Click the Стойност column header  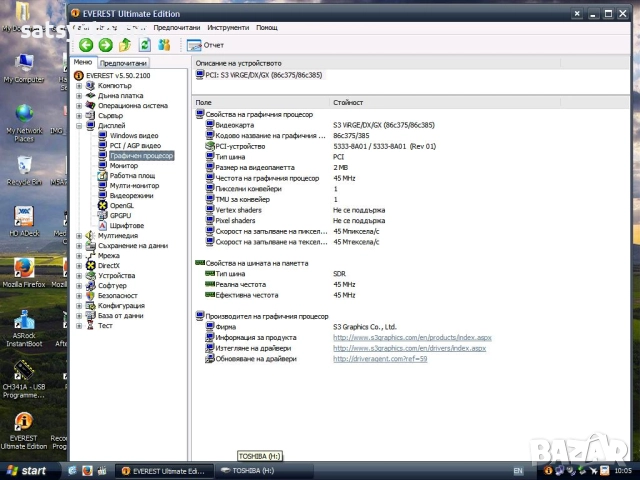click(445, 102)
